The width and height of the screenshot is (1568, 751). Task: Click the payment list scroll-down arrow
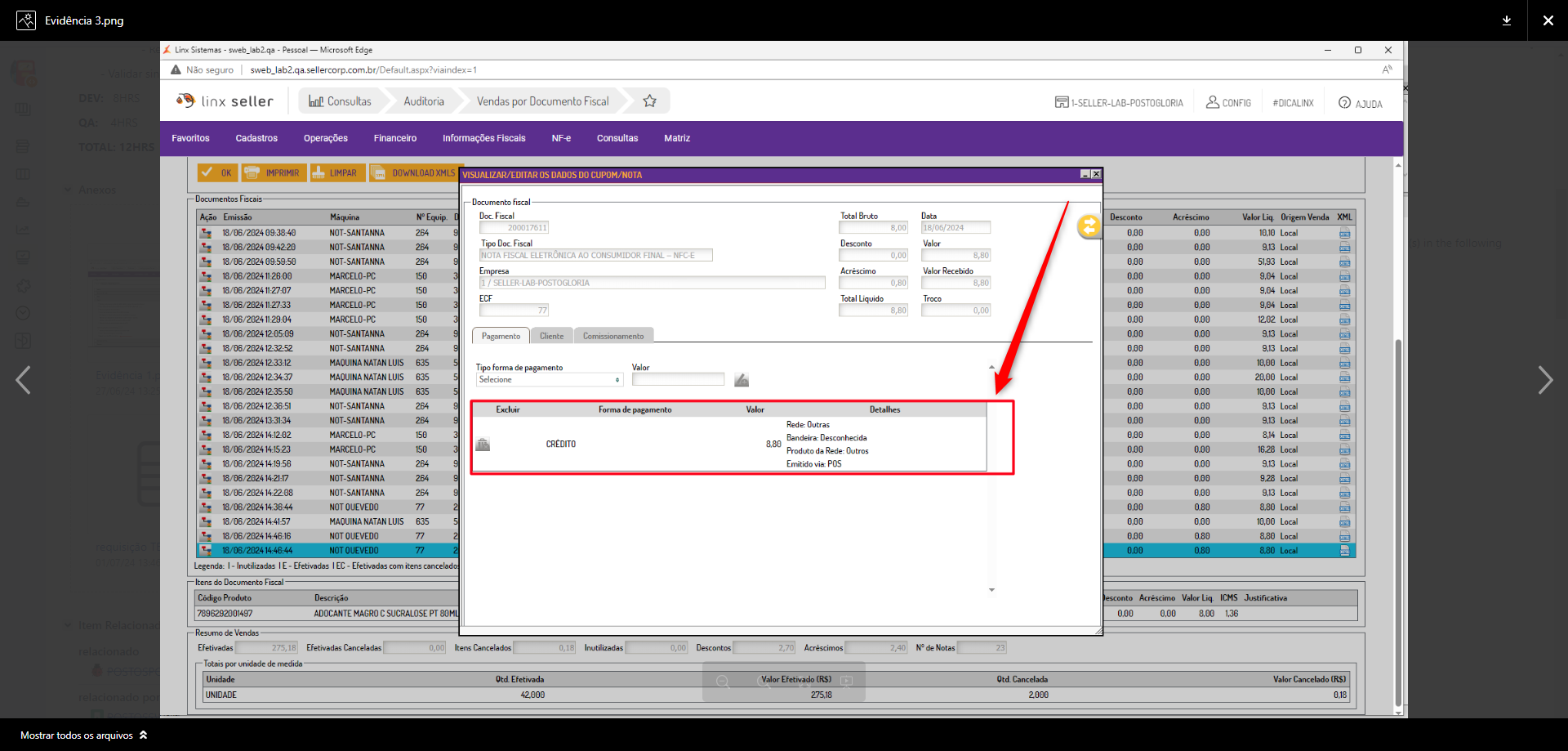(x=991, y=590)
